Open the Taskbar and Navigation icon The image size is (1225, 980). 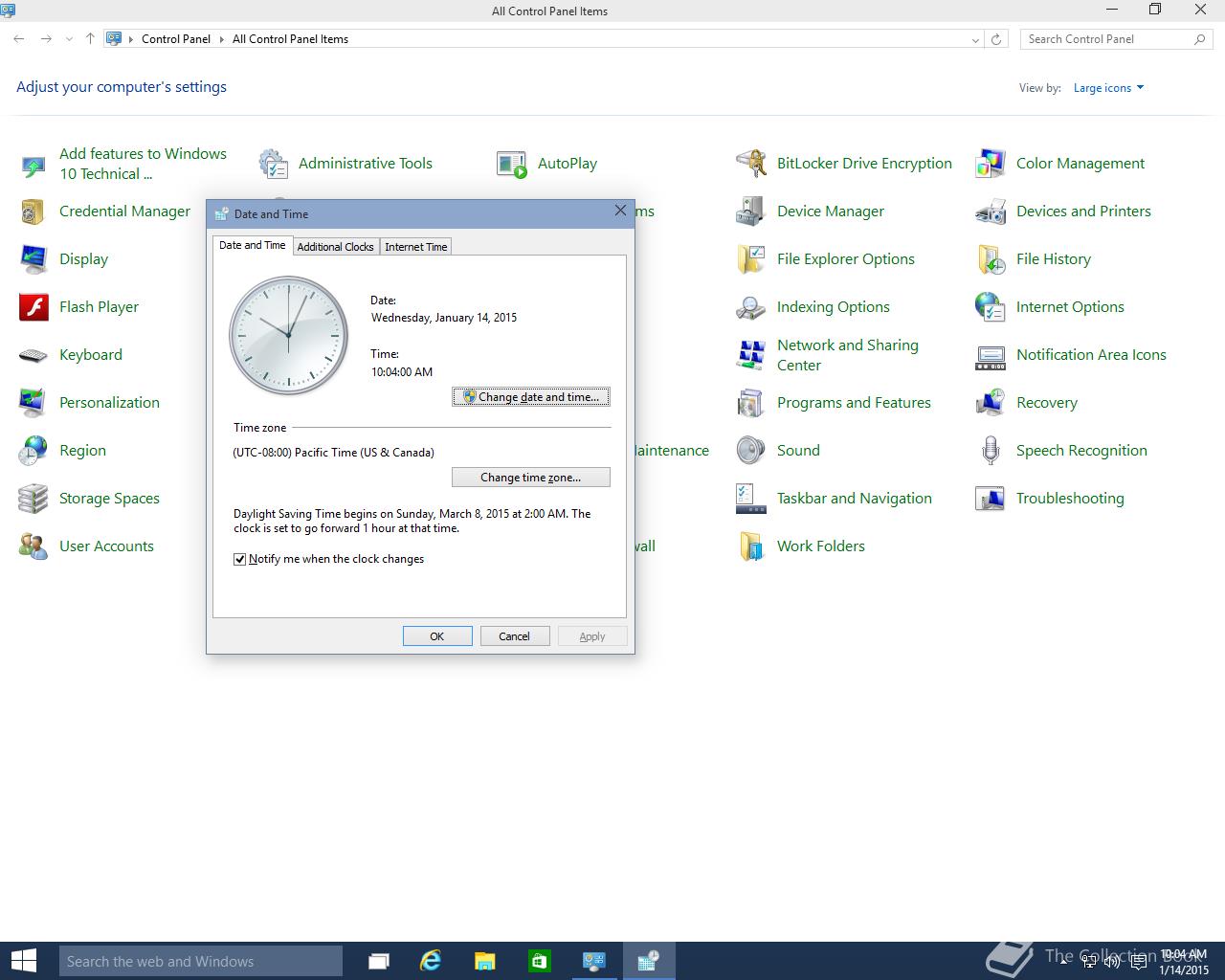pos(751,499)
